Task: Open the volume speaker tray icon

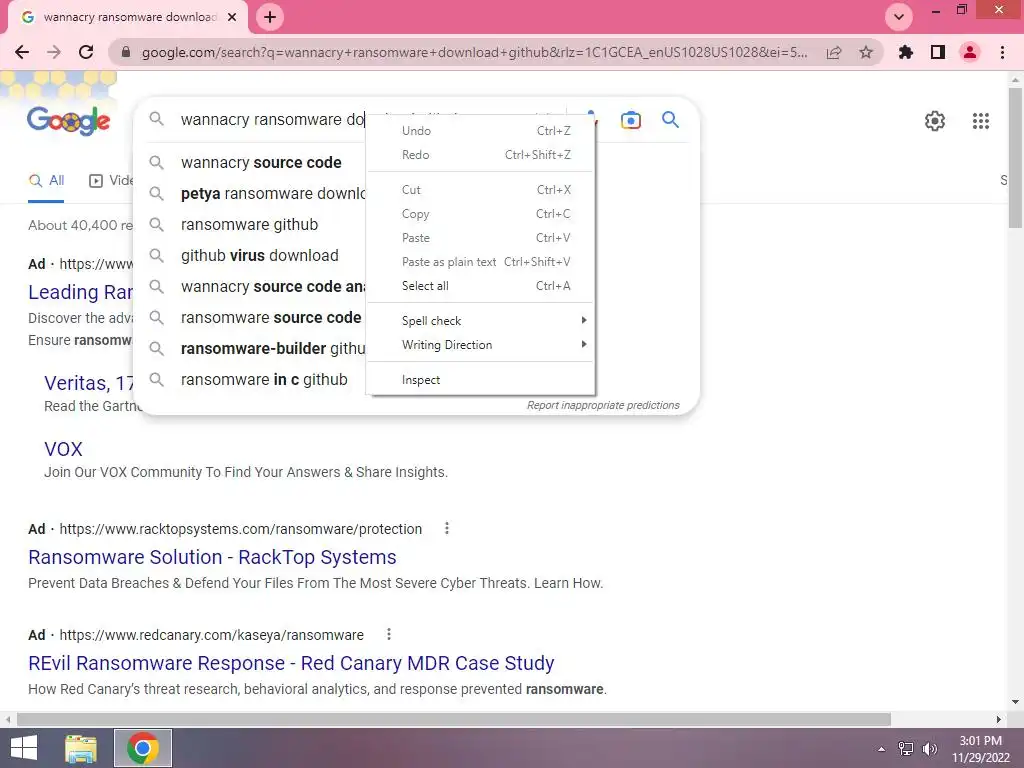Action: point(929,749)
